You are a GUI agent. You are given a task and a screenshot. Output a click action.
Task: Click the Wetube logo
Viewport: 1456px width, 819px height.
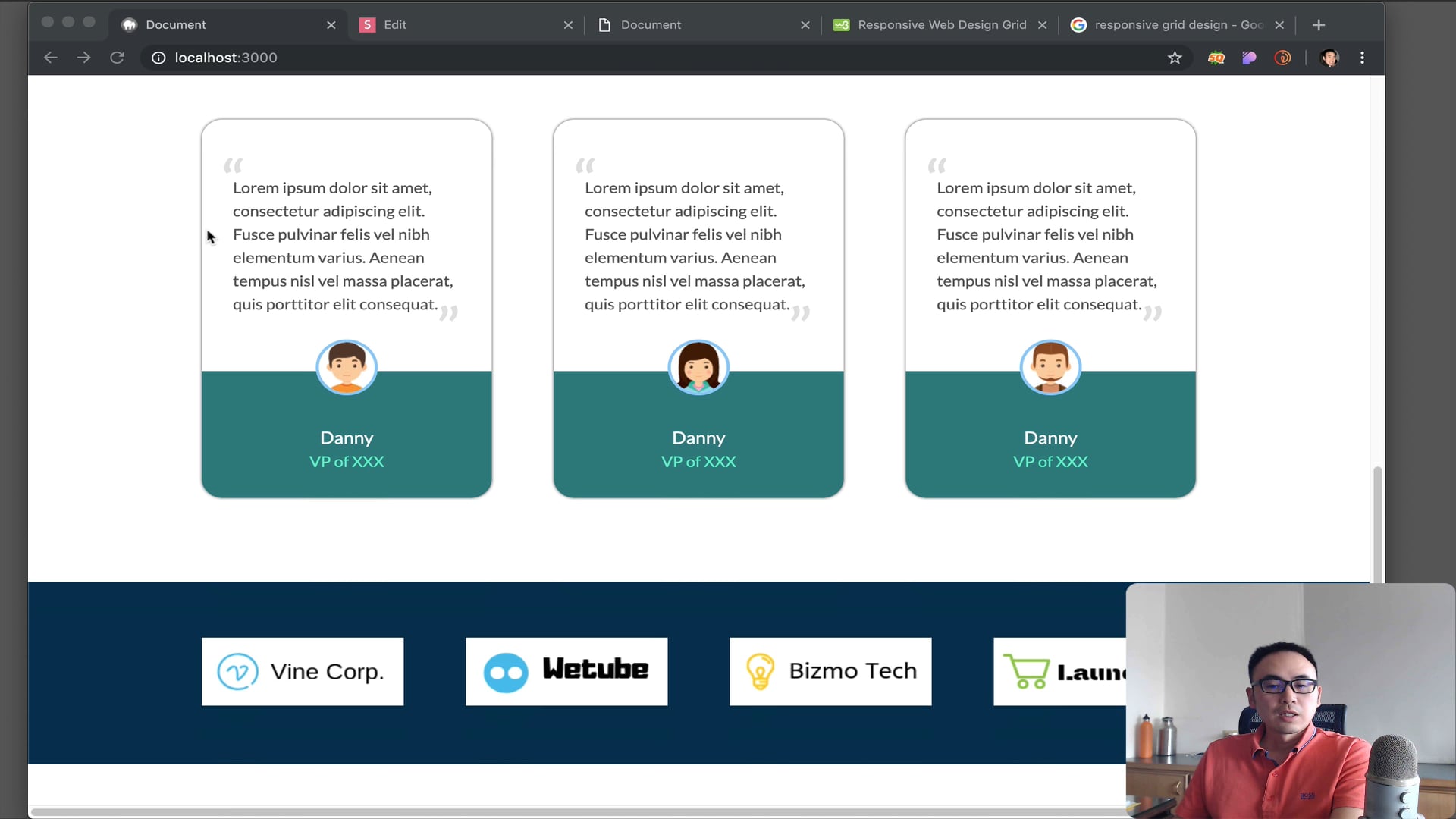pos(566,672)
